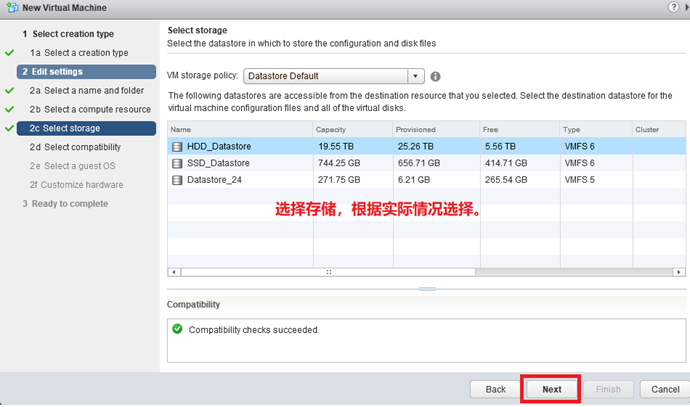This screenshot has height=407, width=690.
Task: Click the Cancel button
Action: [x=665, y=389]
